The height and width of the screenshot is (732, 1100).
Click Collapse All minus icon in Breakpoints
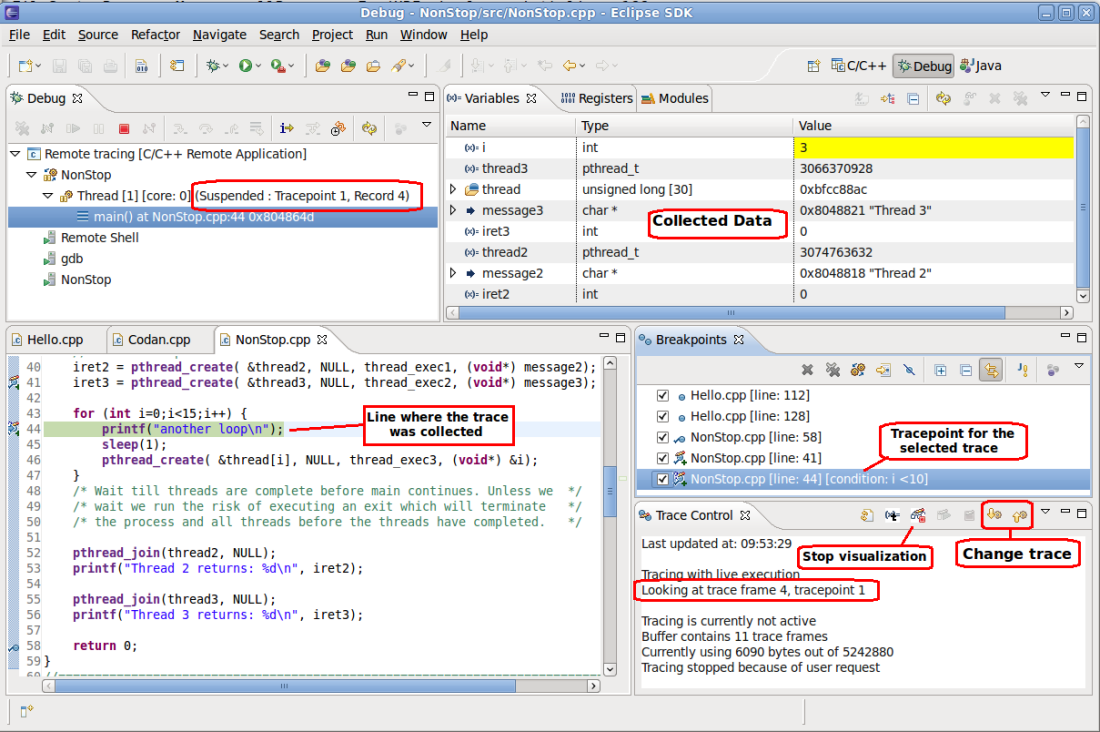(x=966, y=370)
